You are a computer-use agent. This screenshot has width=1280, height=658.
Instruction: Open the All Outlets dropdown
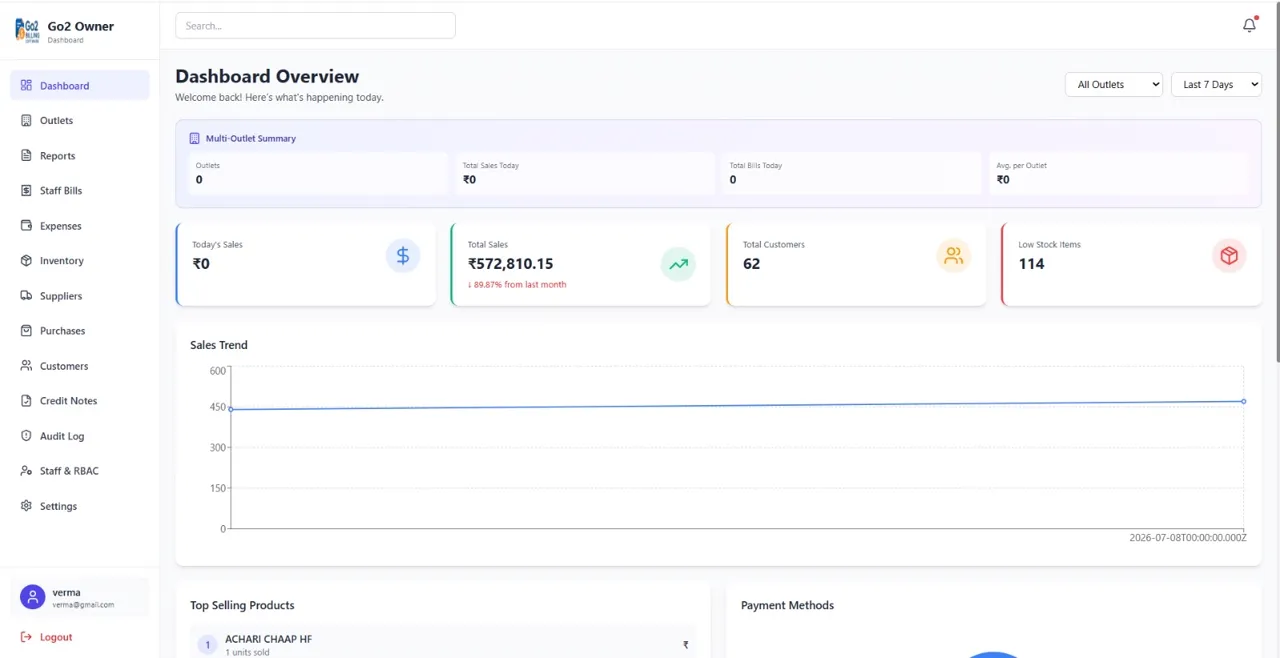(x=1114, y=85)
